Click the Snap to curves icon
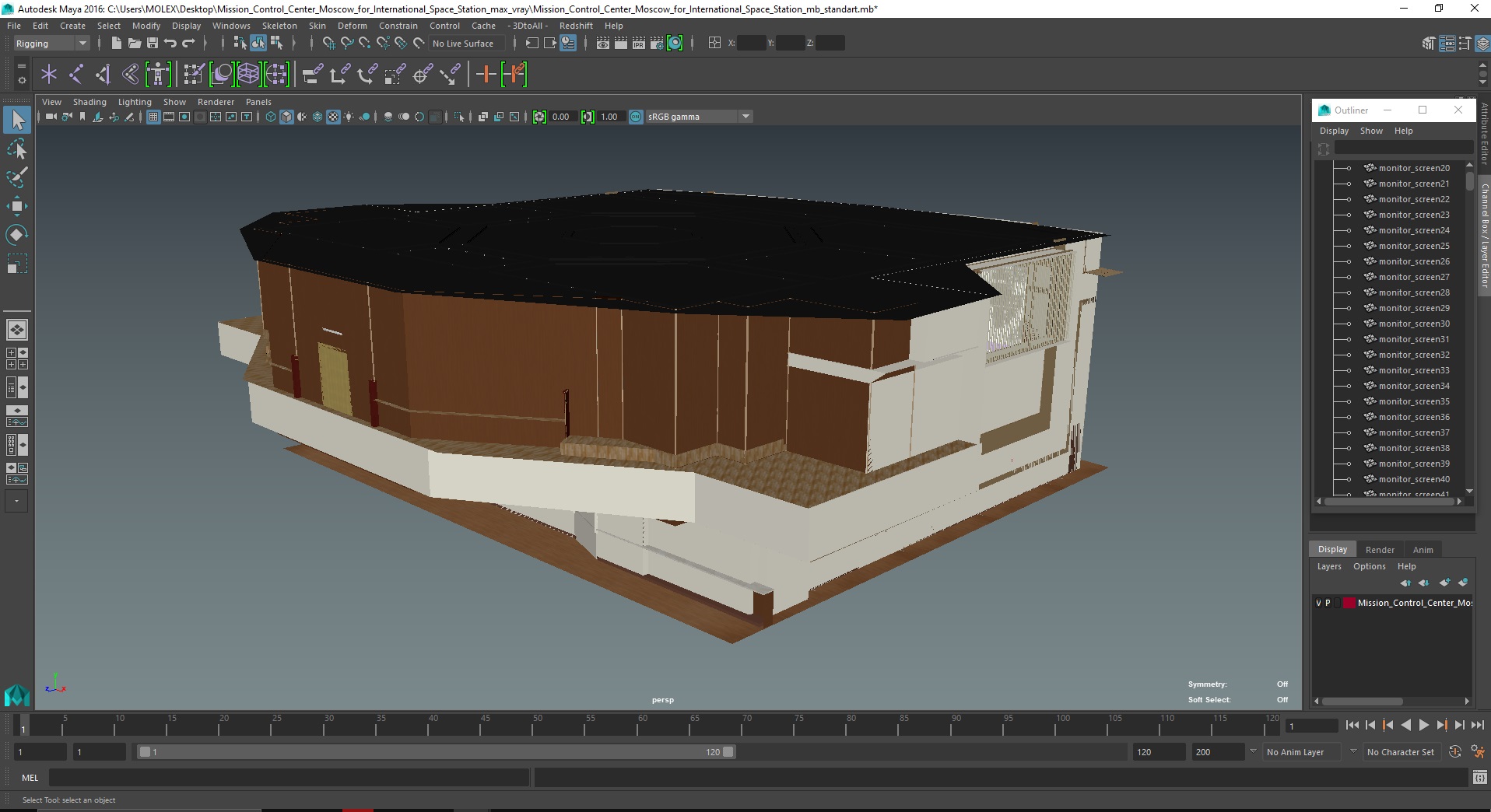1491x812 pixels. click(346, 44)
